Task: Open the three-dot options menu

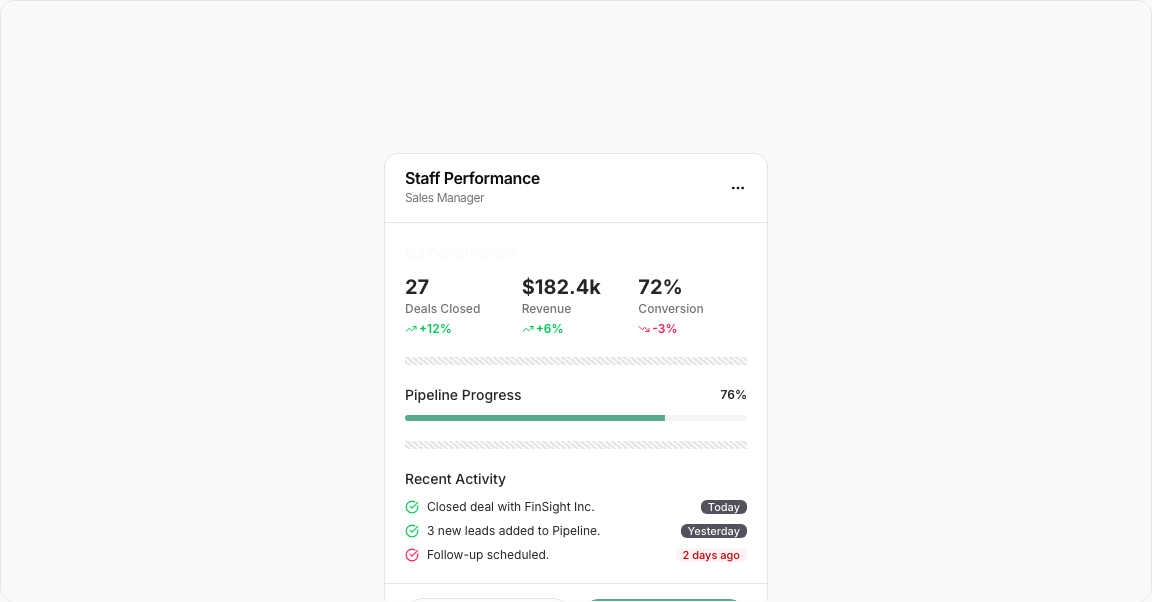Action: tap(738, 188)
